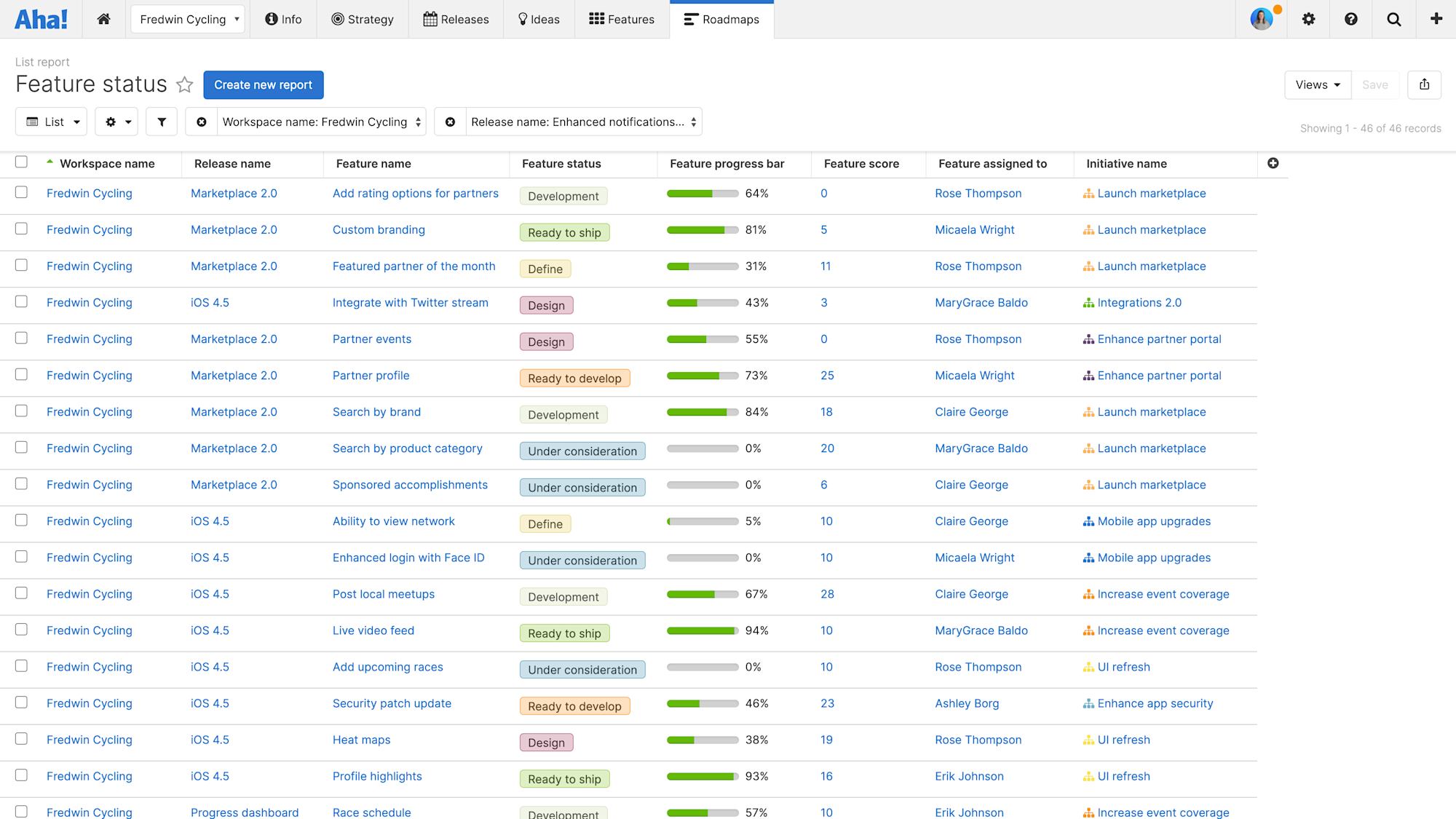Click the home icon
Screen dimensions: 1456x819
click(x=103, y=19)
